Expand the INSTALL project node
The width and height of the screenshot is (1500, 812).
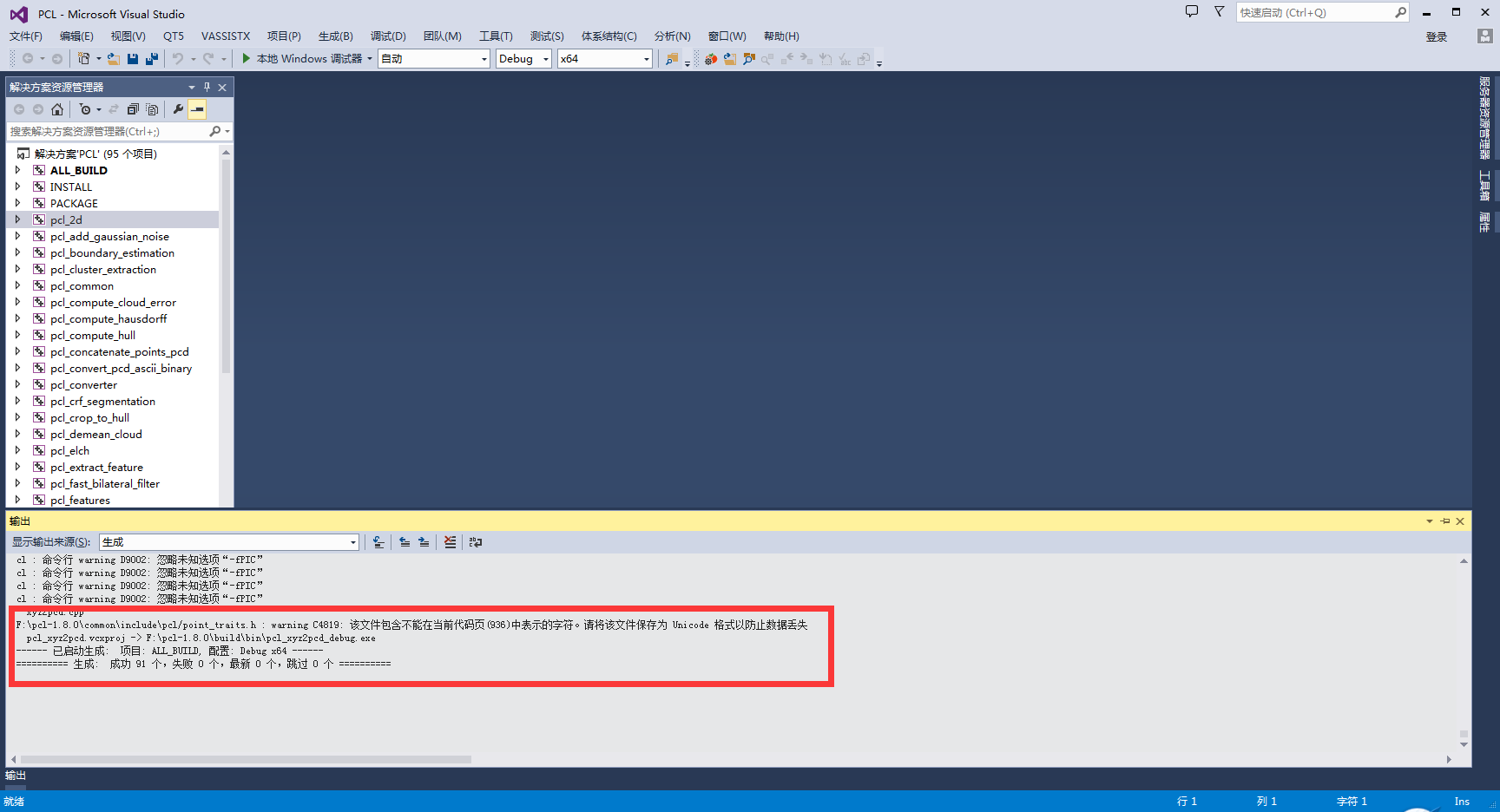17,187
